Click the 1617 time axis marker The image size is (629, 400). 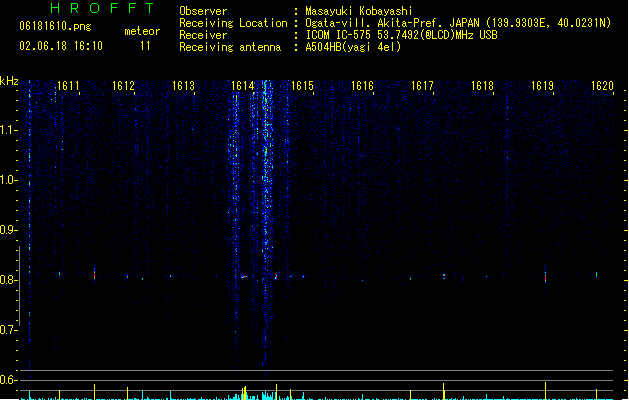tap(422, 86)
